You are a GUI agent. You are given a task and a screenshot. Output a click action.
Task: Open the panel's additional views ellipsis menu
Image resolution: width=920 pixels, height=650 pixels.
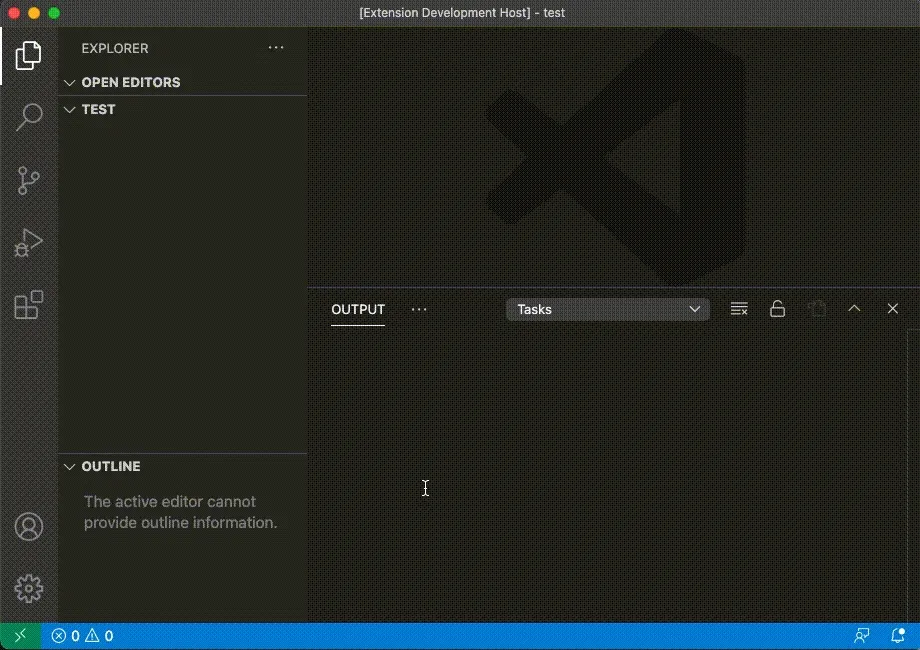pos(419,309)
